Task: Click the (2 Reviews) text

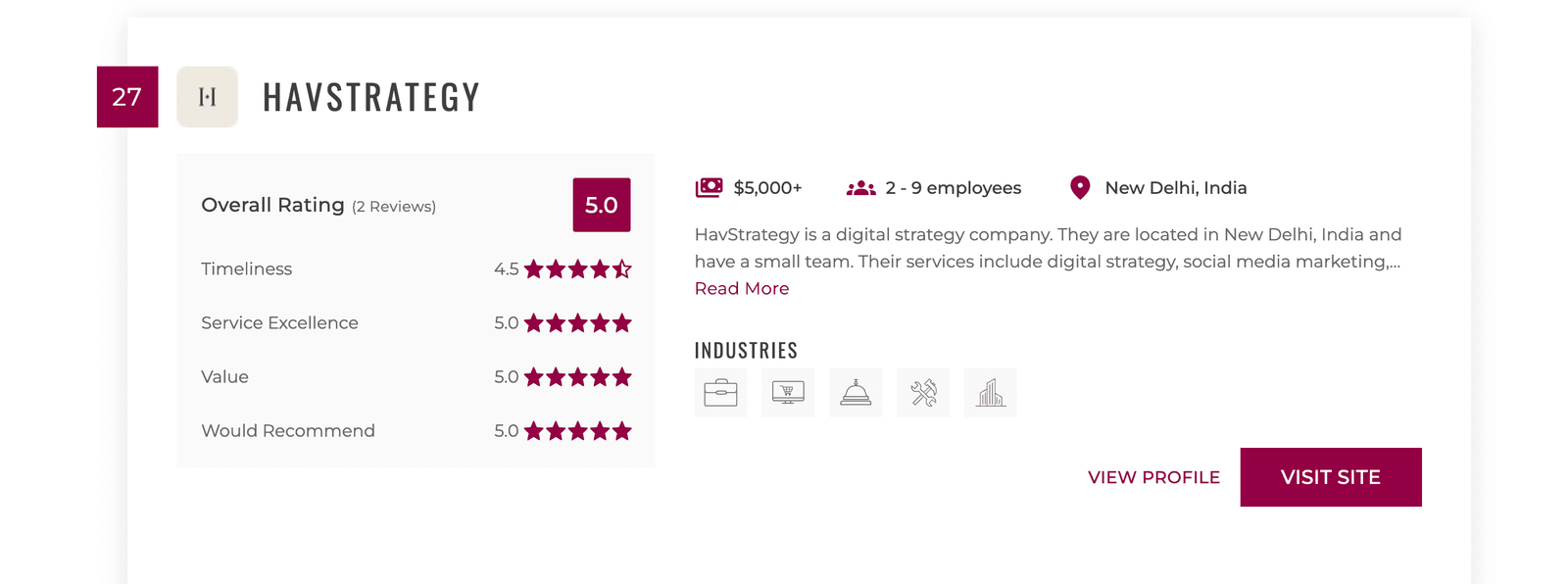Action: click(394, 207)
